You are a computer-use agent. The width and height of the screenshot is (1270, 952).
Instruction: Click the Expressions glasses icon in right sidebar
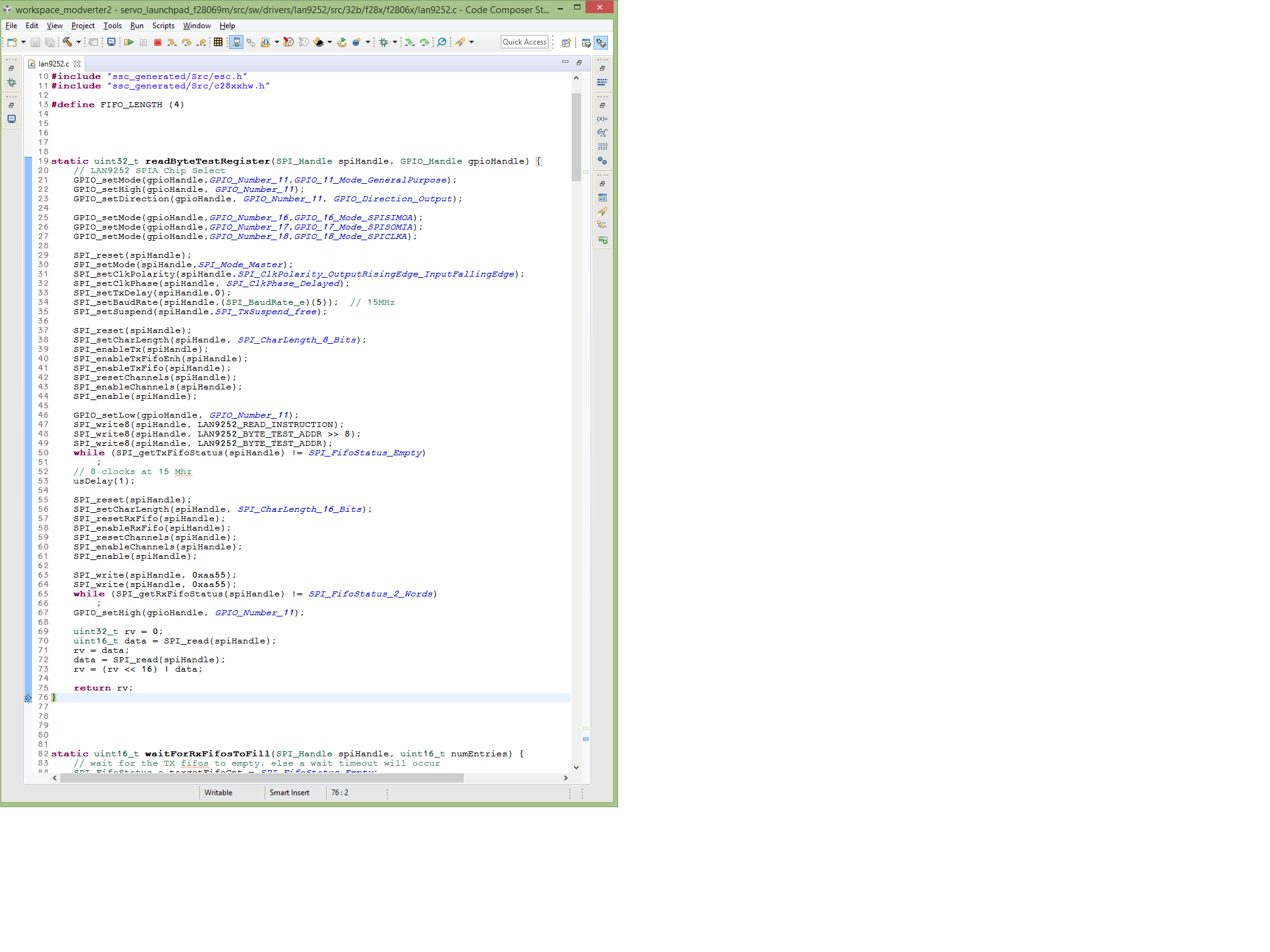click(x=602, y=132)
